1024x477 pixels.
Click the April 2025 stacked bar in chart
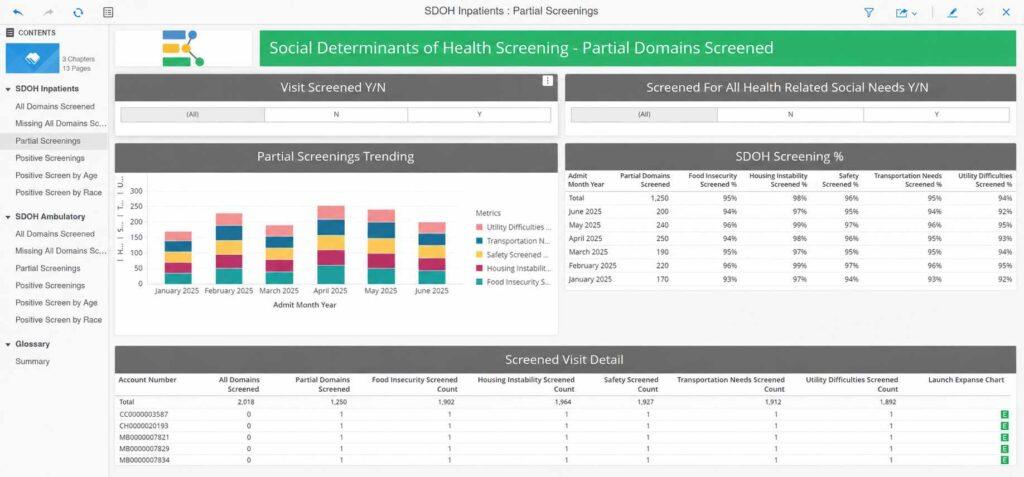[x=330, y=245]
